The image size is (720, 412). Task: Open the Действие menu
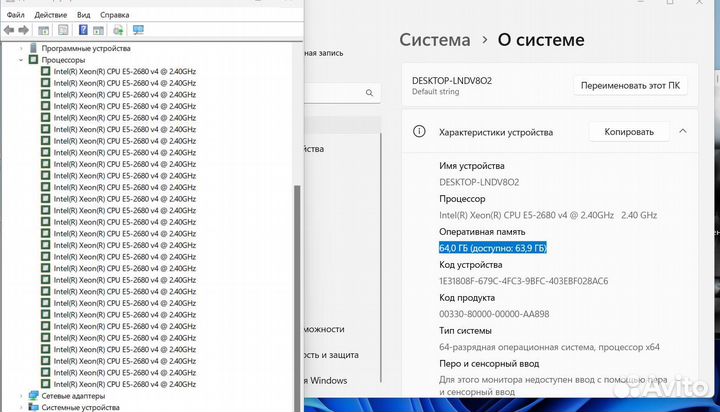pos(51,15)
